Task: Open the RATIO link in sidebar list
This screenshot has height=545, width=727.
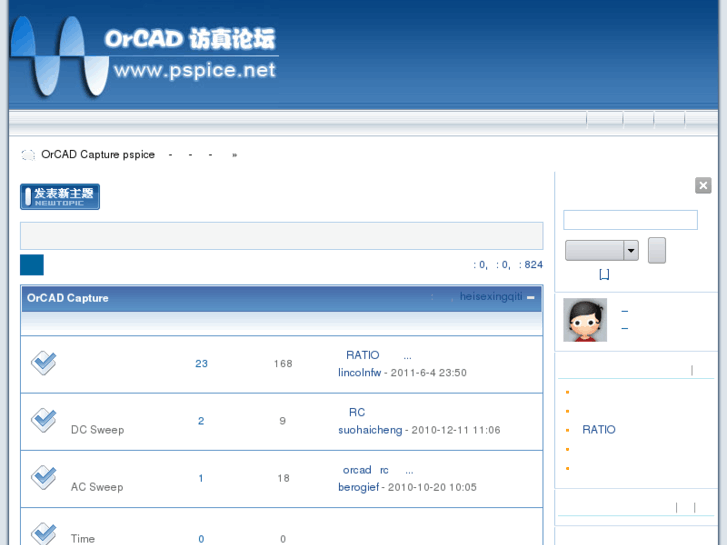Action: 599,430
